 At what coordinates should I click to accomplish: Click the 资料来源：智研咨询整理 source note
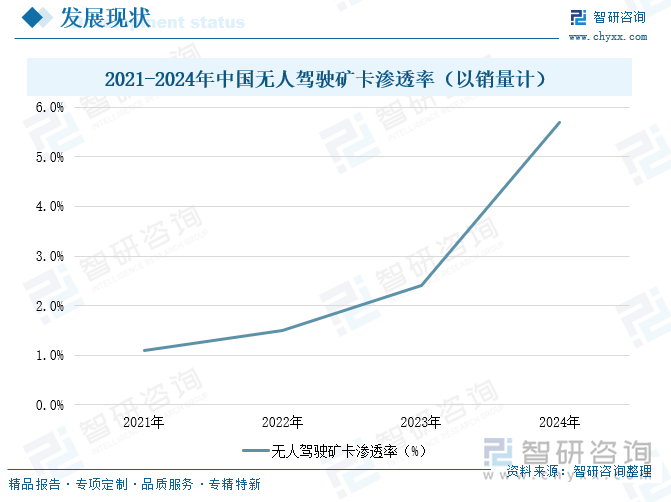click(579, 471)
